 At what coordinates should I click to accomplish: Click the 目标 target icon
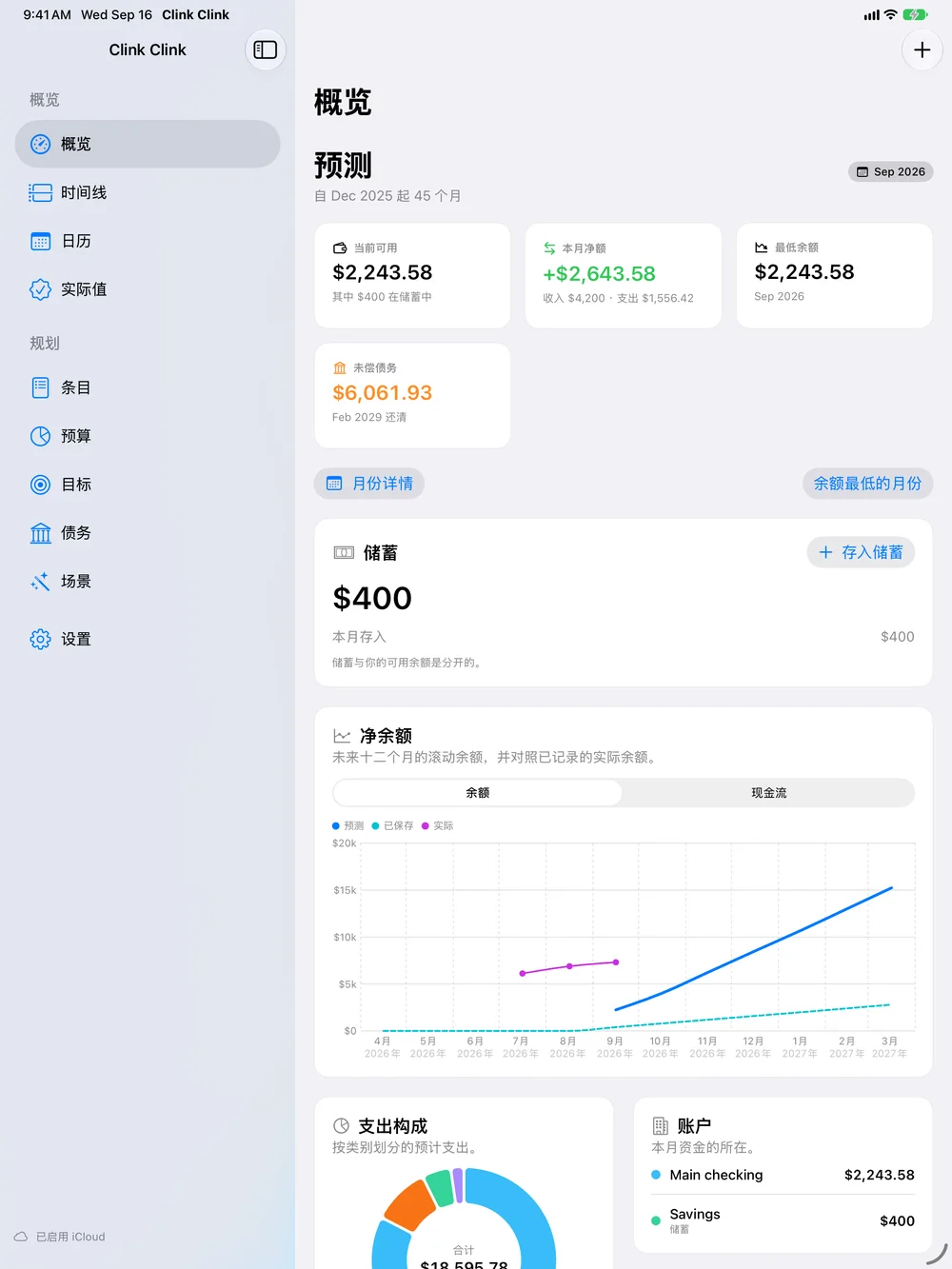coord(40,485)
